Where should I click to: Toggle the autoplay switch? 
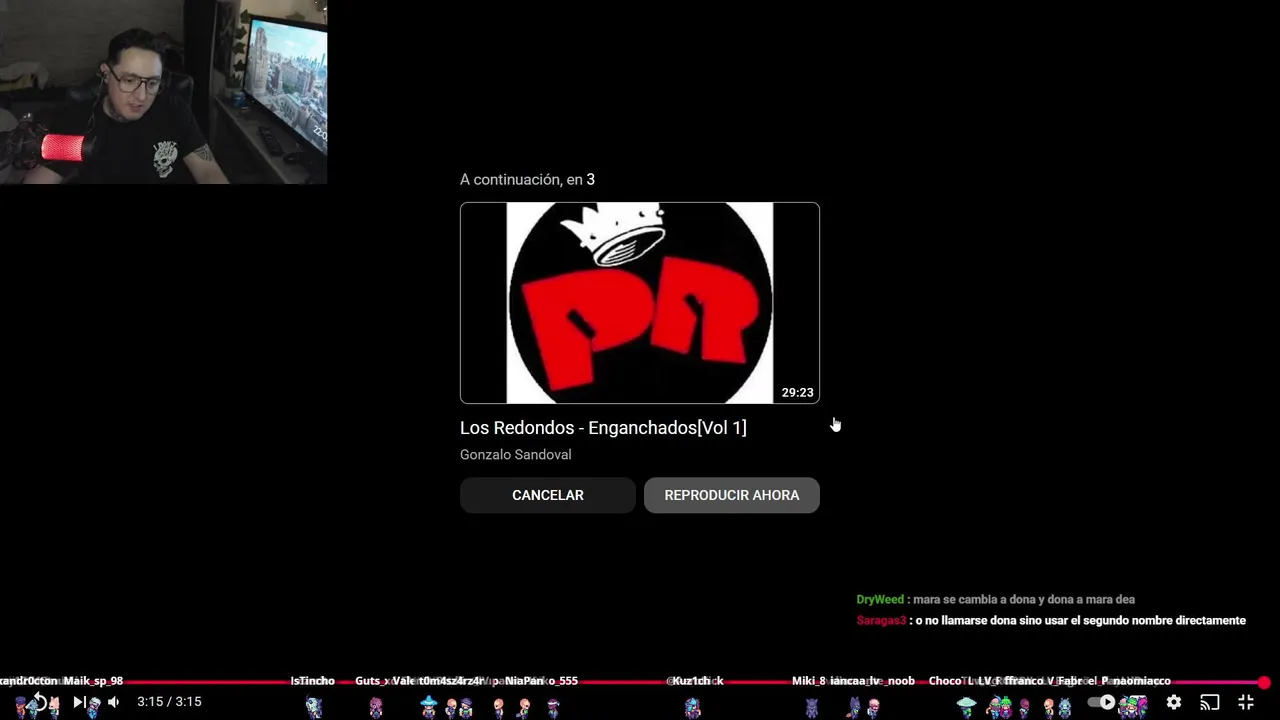(1101, 702)
